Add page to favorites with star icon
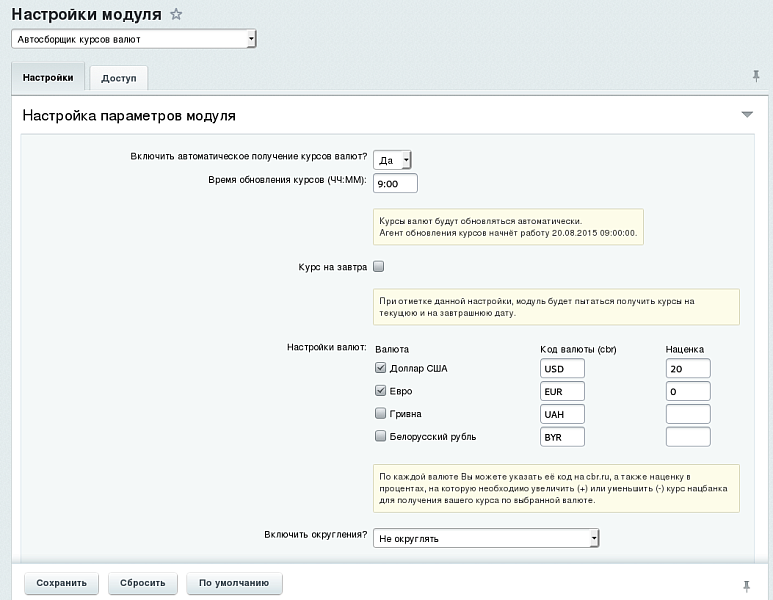 point(177,14)
